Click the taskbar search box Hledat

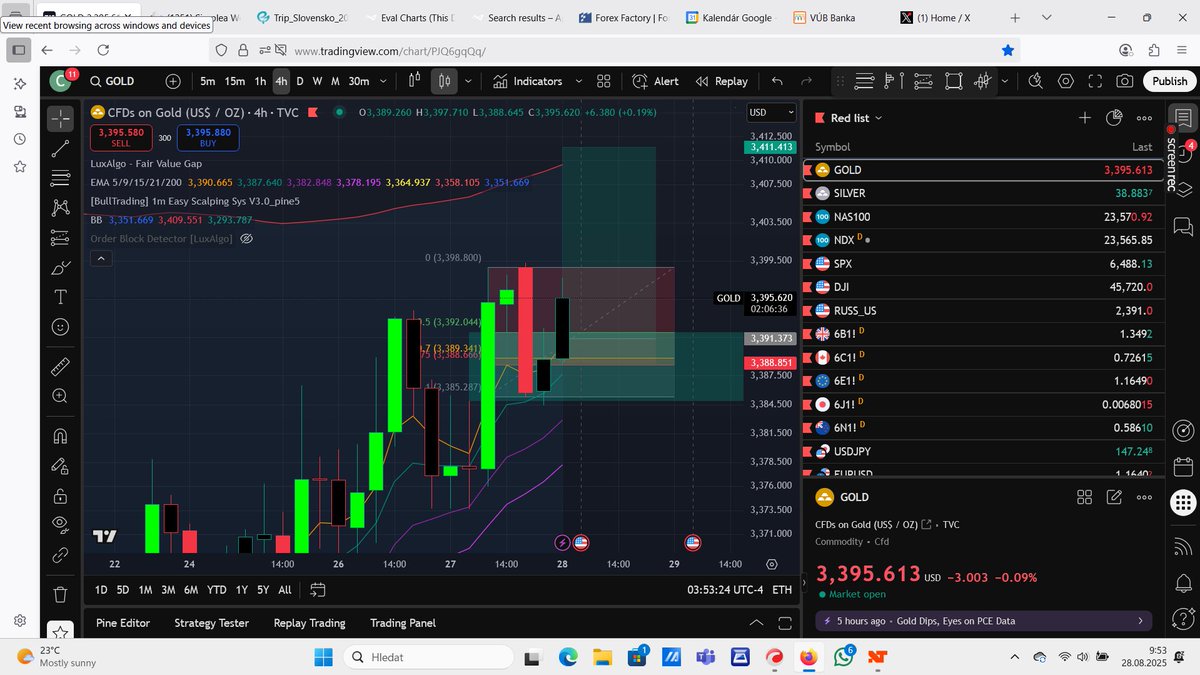click(430, 657)
